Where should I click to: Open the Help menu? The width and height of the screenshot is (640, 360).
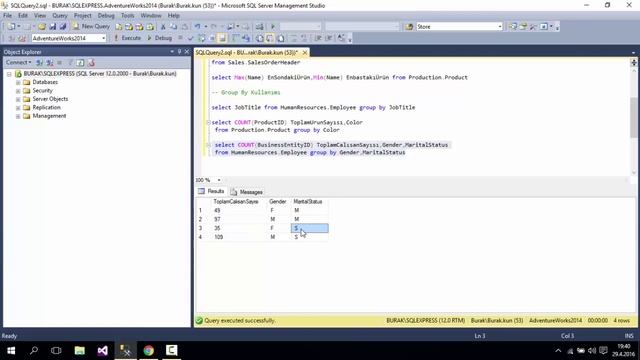pyautogui.click(x=173, y=16)
